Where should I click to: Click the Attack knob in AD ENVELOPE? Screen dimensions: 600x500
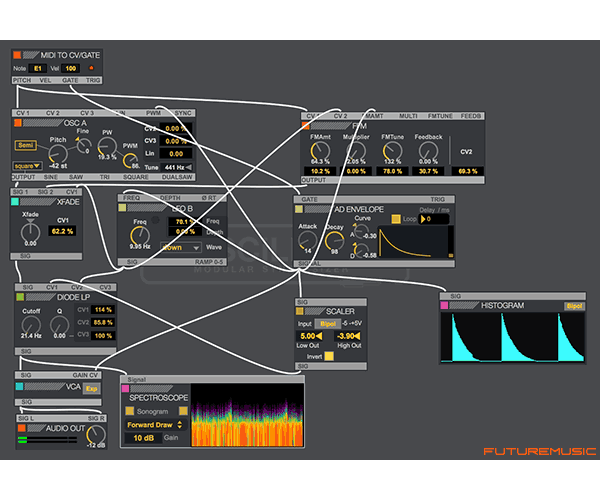point(307,240)
